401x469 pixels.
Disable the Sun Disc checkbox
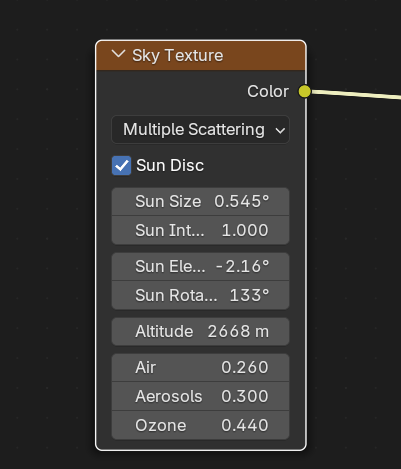[121, 165]
